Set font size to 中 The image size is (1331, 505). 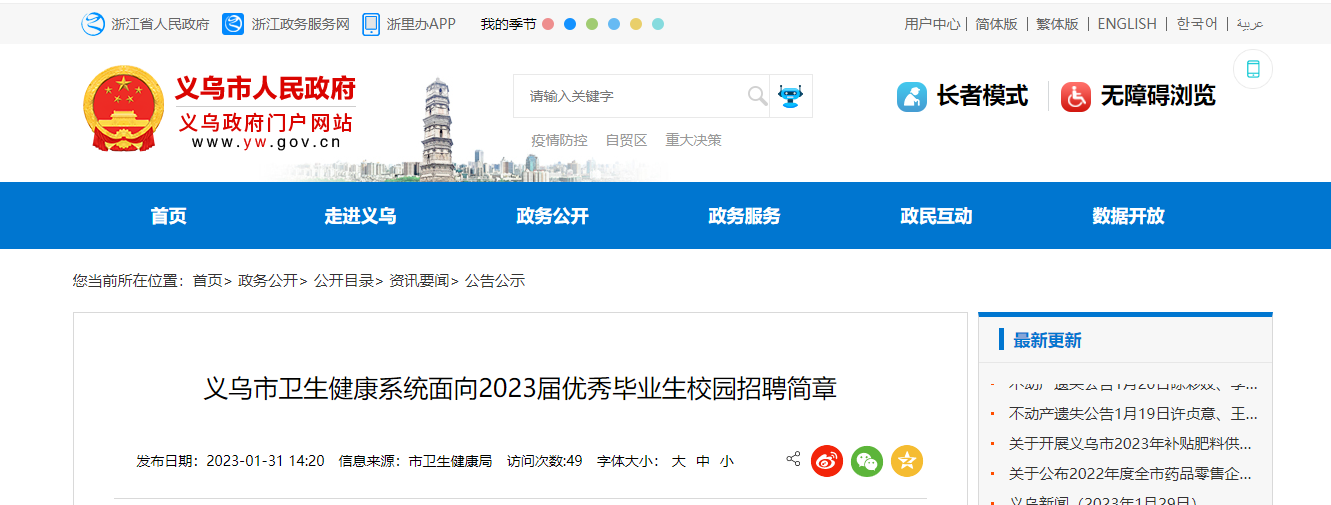coord(703,461)
